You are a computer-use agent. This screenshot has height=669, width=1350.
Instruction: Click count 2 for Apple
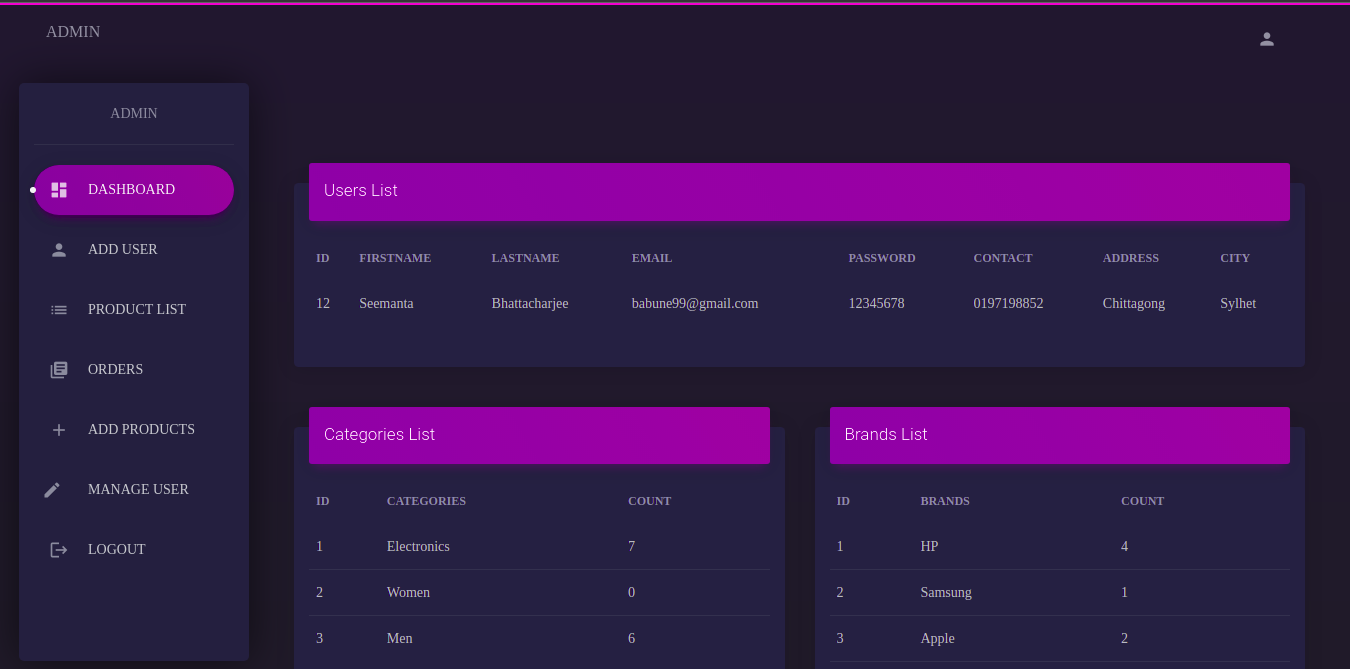(1124, 639)
